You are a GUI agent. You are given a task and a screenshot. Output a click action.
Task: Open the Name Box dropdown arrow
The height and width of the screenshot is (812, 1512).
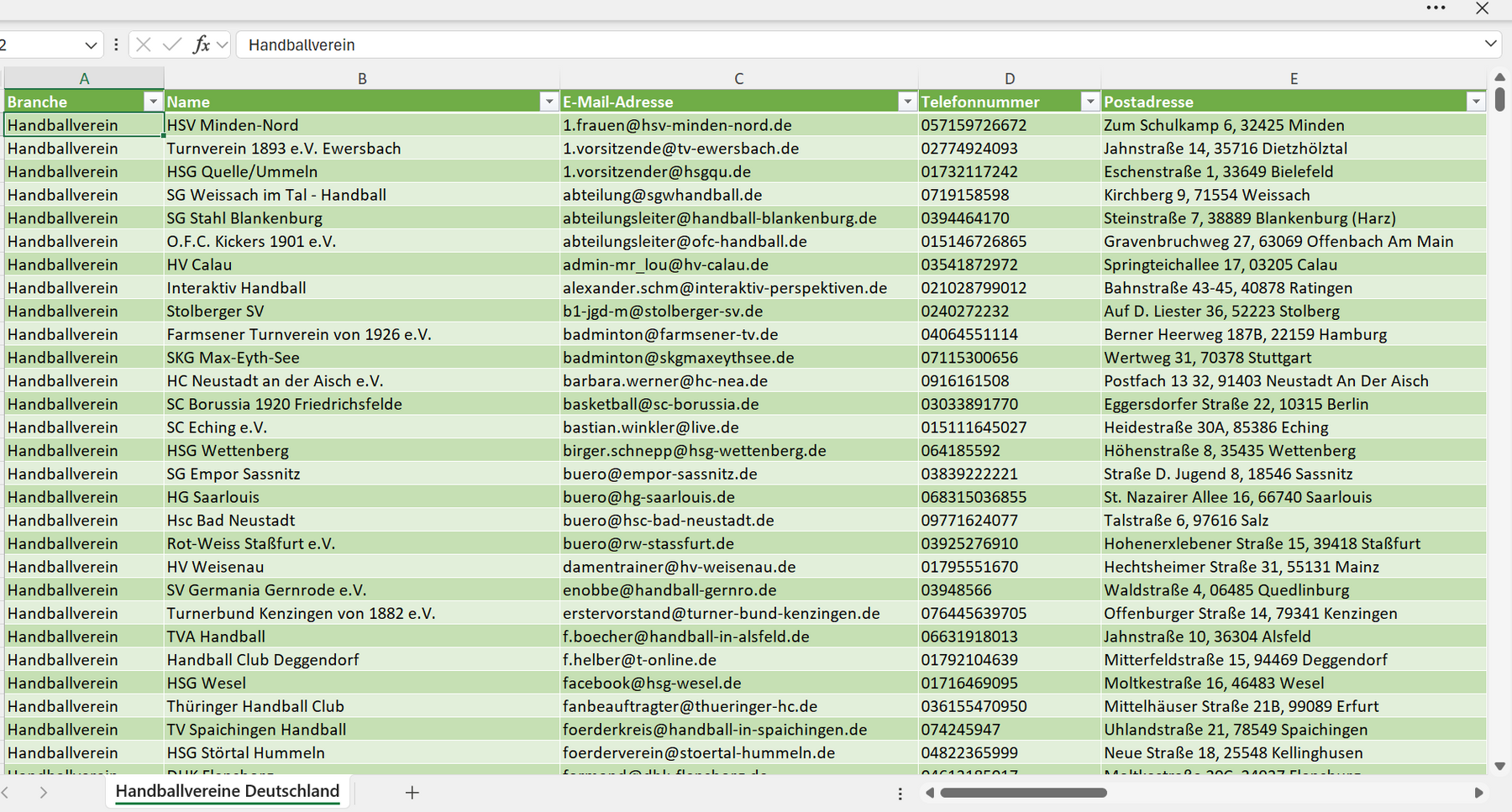pyautogui.click(x=91, y=45)
